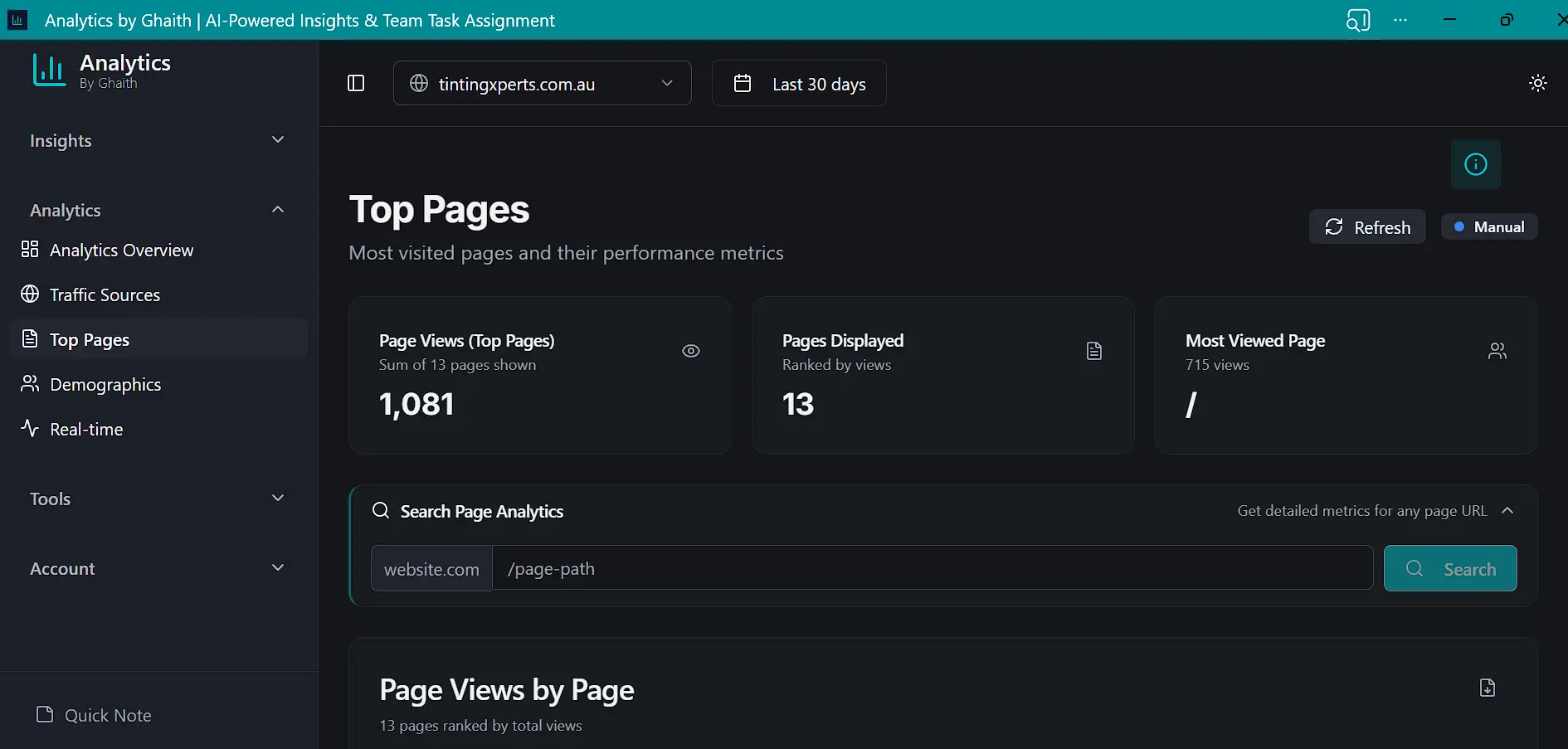The width and height of the screenshot is (1568, 749).
Task: Open Demographics from the sidebar
Action: pyautogui.click(x=105, y=384)
